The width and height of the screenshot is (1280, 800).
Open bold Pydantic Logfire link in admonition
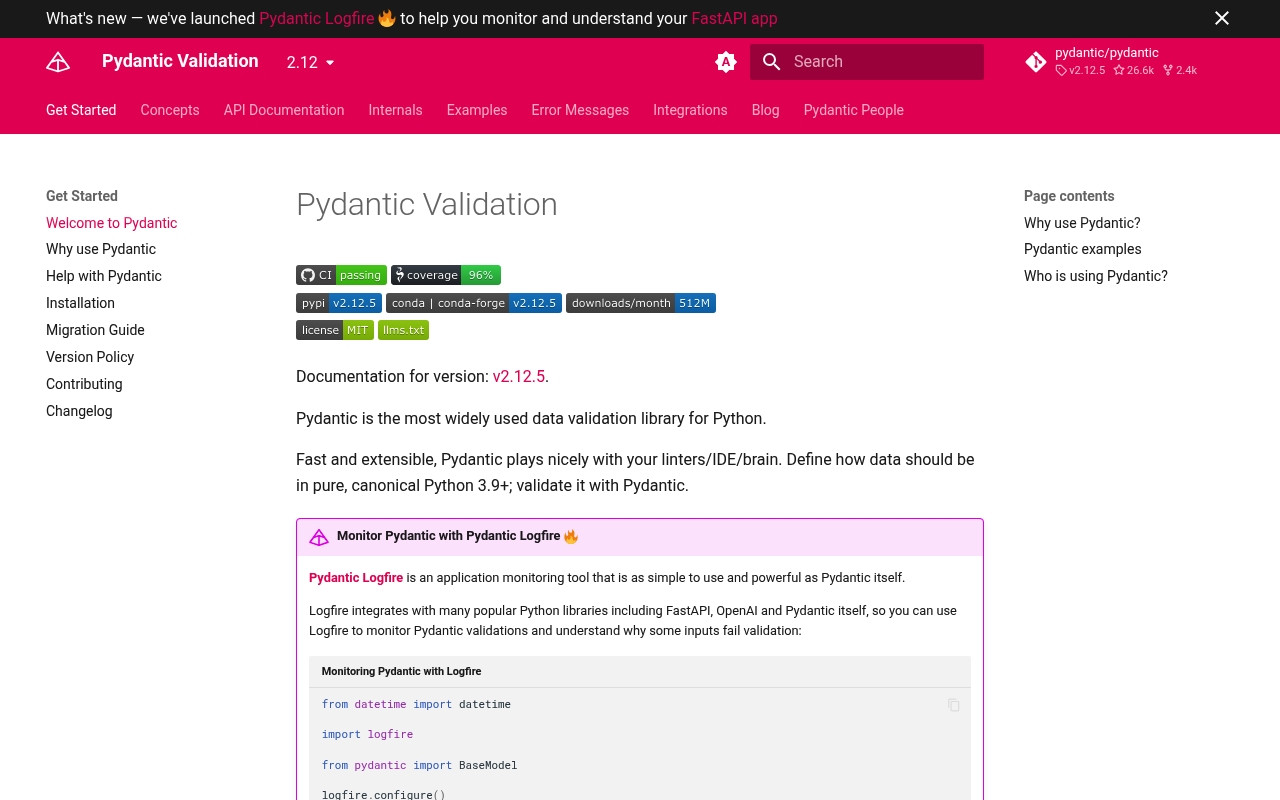point(356,577)
